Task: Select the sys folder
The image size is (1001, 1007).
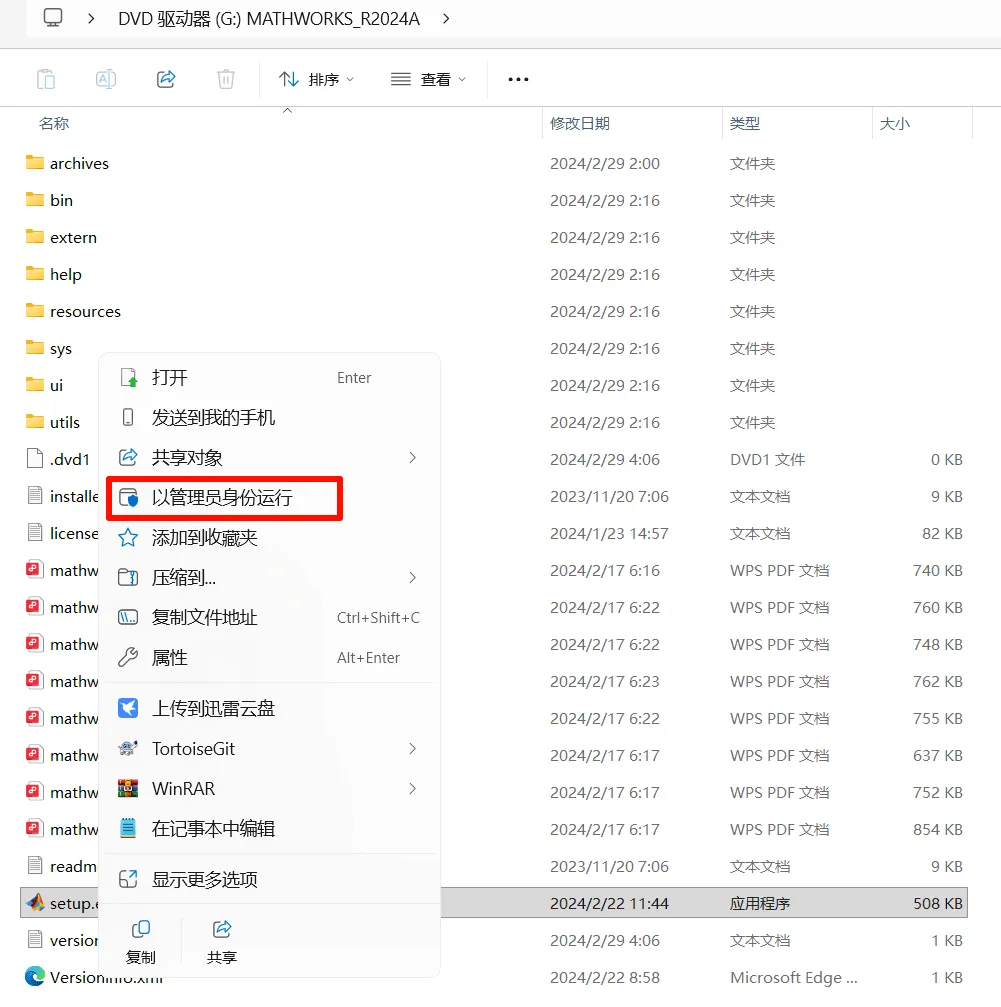Action: pos(48,349)
